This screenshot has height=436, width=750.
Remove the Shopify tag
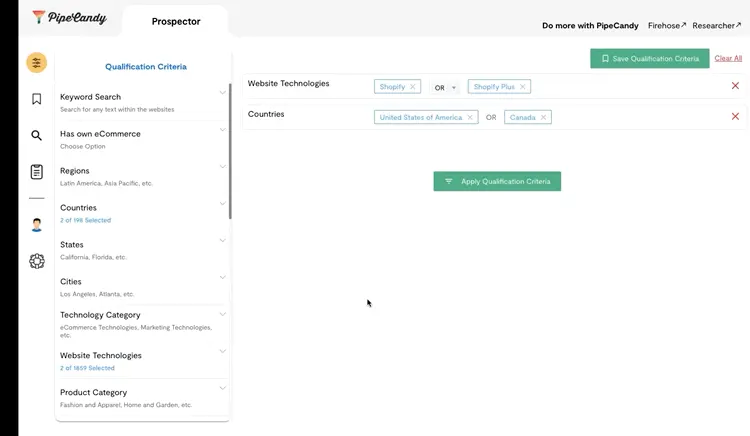414,87
